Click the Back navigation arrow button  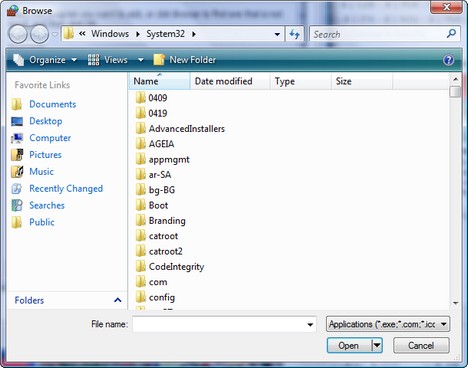tap(18, 34)
